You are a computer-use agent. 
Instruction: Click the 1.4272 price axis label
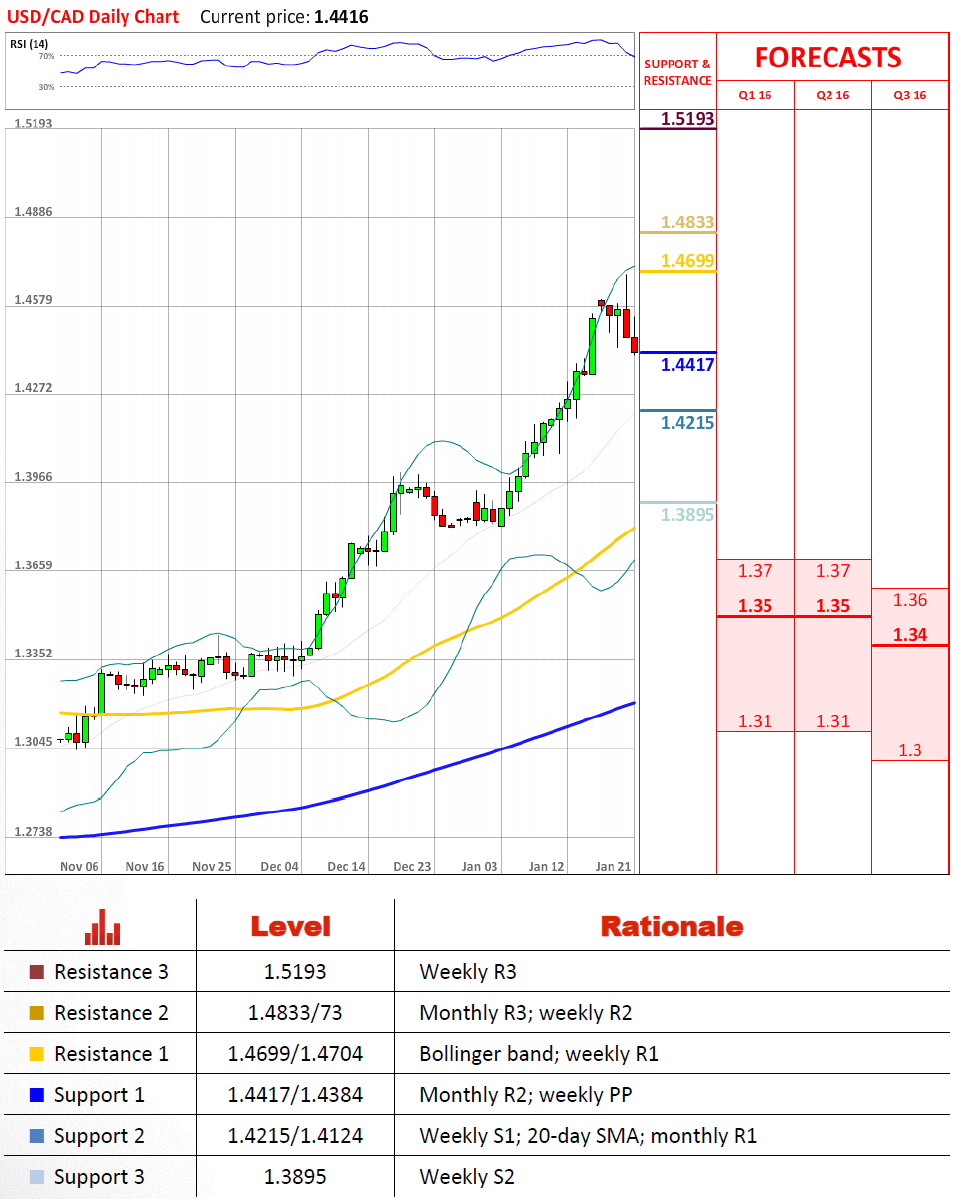(x=34, y=388)
